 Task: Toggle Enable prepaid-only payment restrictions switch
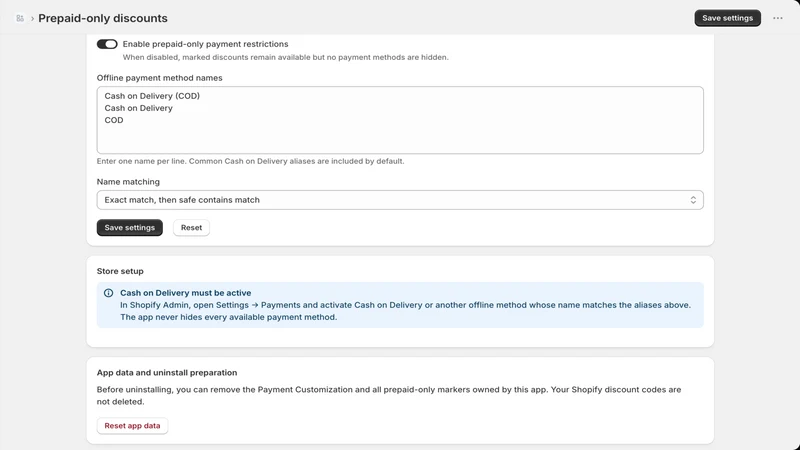pyautogui.click(x=107, y=44)
